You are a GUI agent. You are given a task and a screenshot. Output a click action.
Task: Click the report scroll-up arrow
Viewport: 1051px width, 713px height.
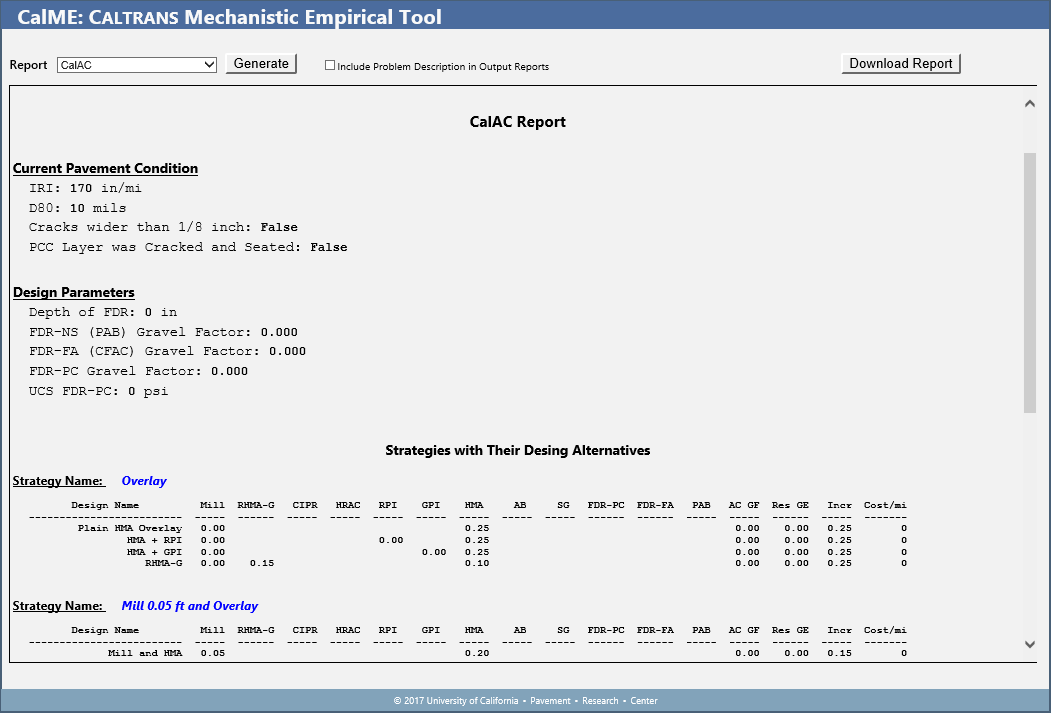1030,104
